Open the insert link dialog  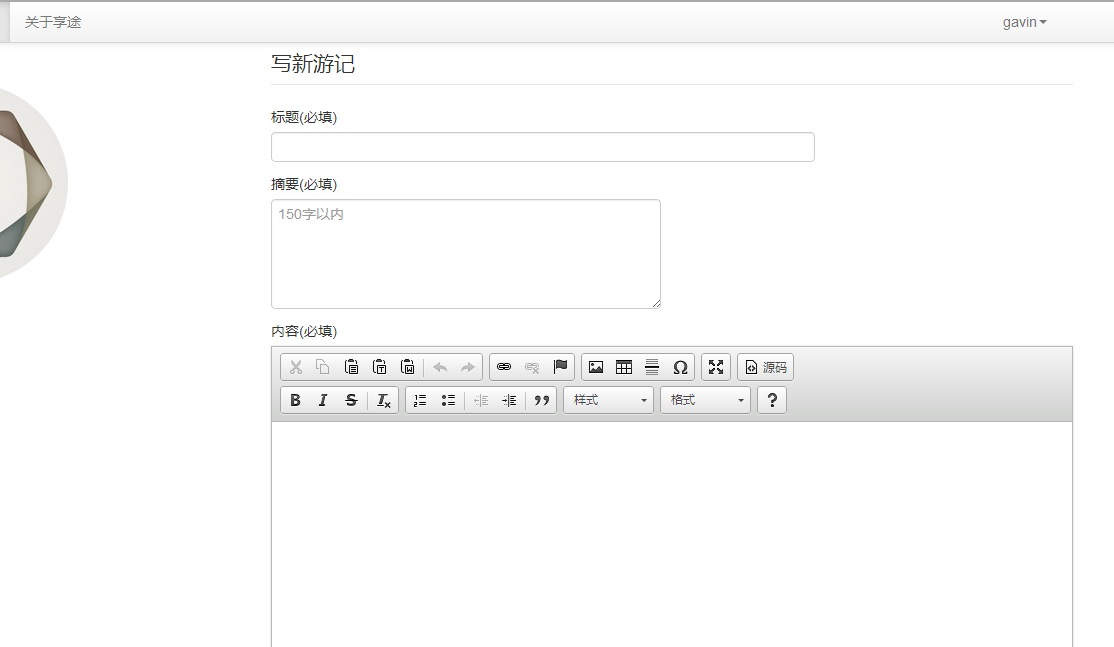point(504,367)
